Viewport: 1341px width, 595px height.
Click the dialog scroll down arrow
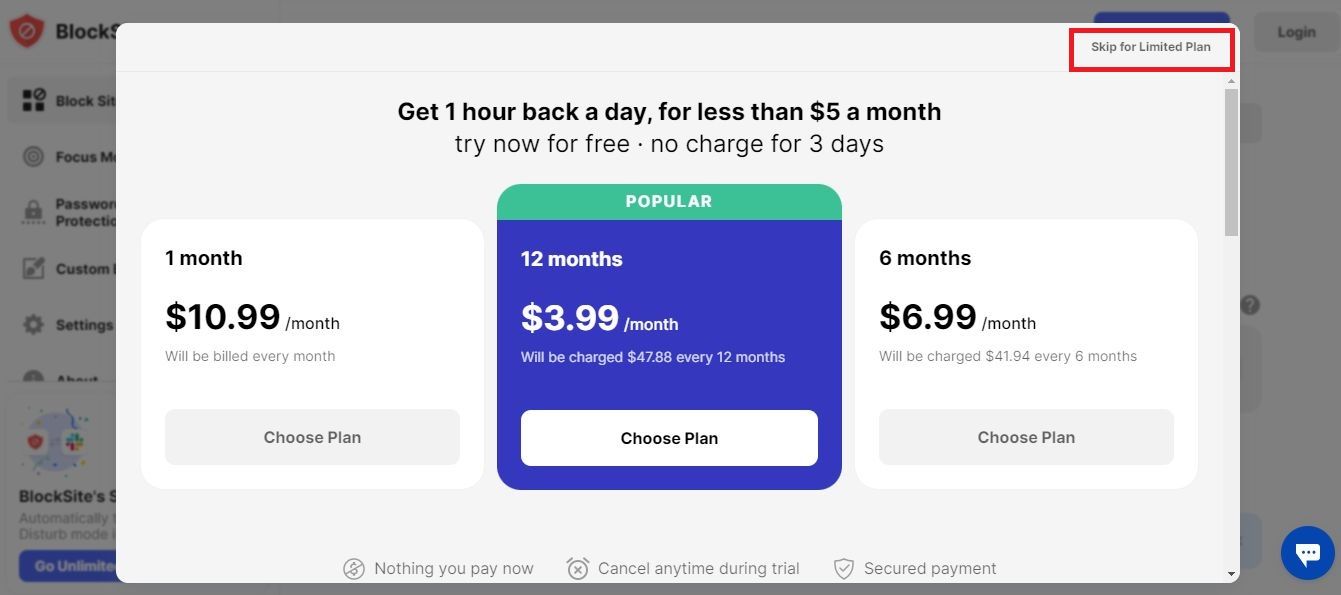1232,574
